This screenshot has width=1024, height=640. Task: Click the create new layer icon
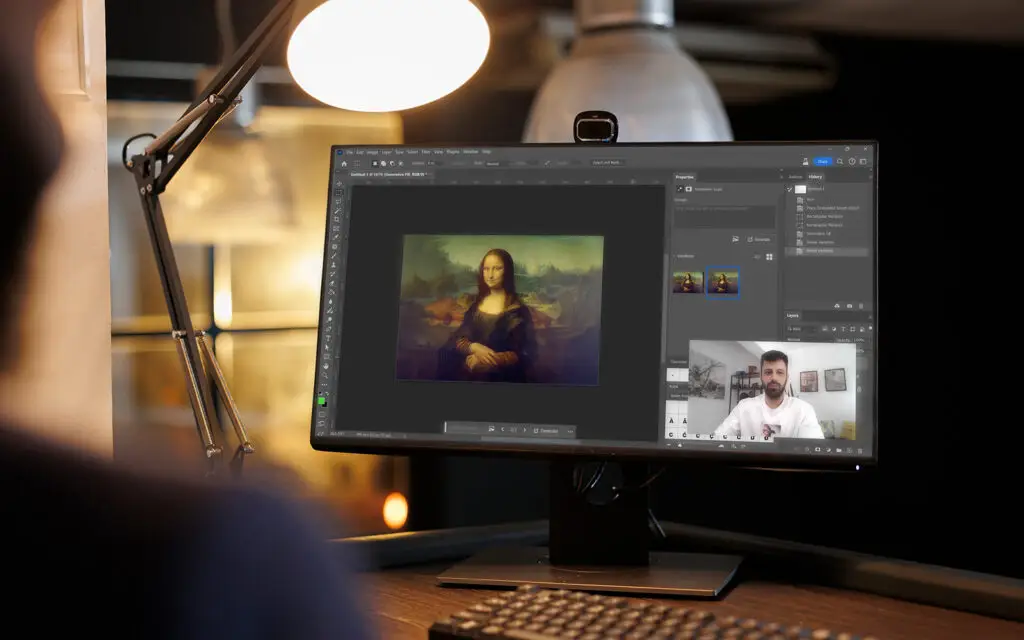point(849,450)
